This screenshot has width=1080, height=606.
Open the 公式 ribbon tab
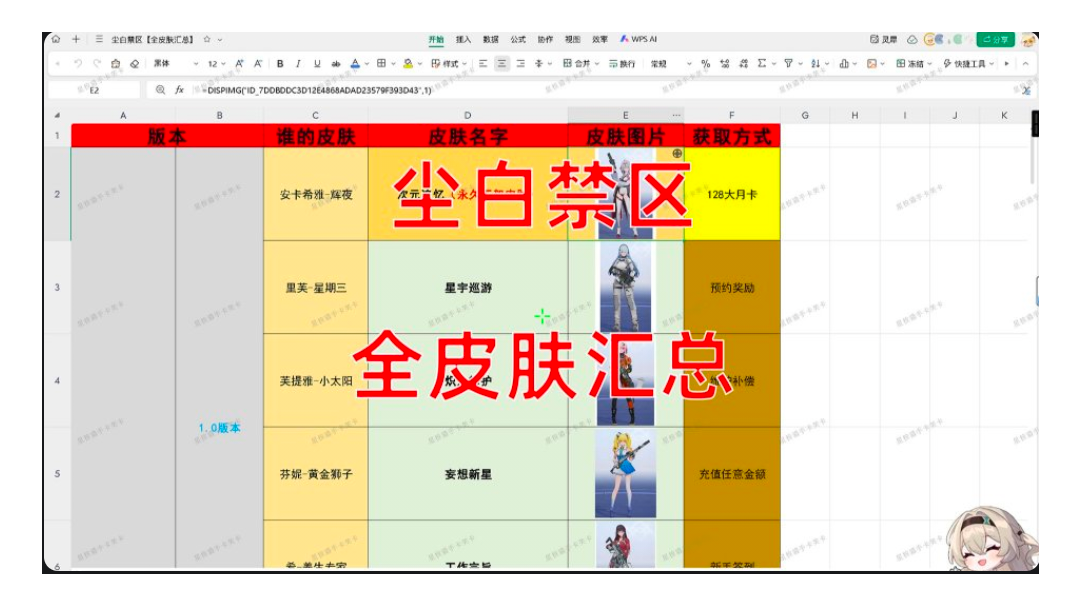(x=518, y=40)
